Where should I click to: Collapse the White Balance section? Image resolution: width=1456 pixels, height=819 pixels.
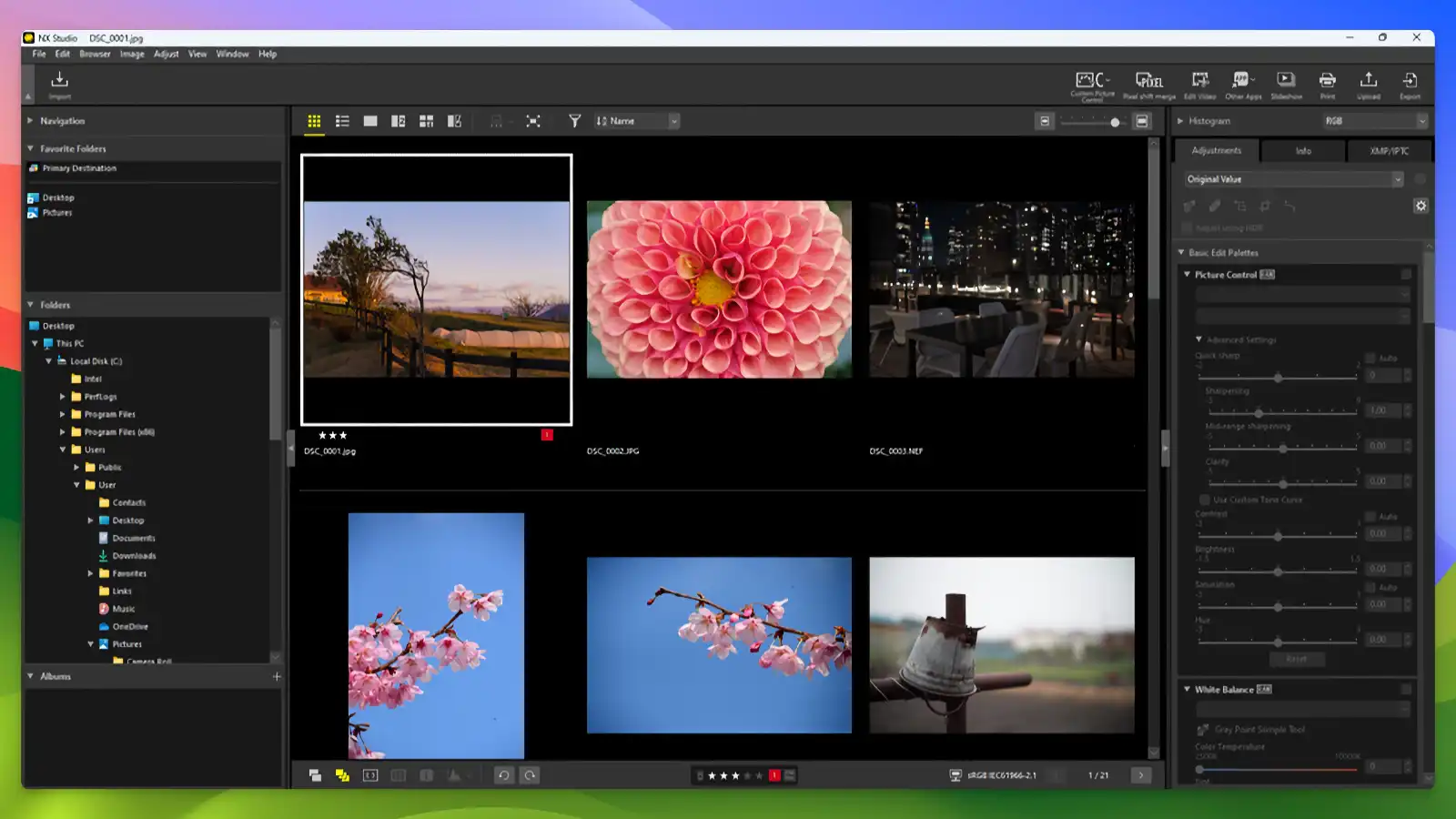[x=1187, y=689]
